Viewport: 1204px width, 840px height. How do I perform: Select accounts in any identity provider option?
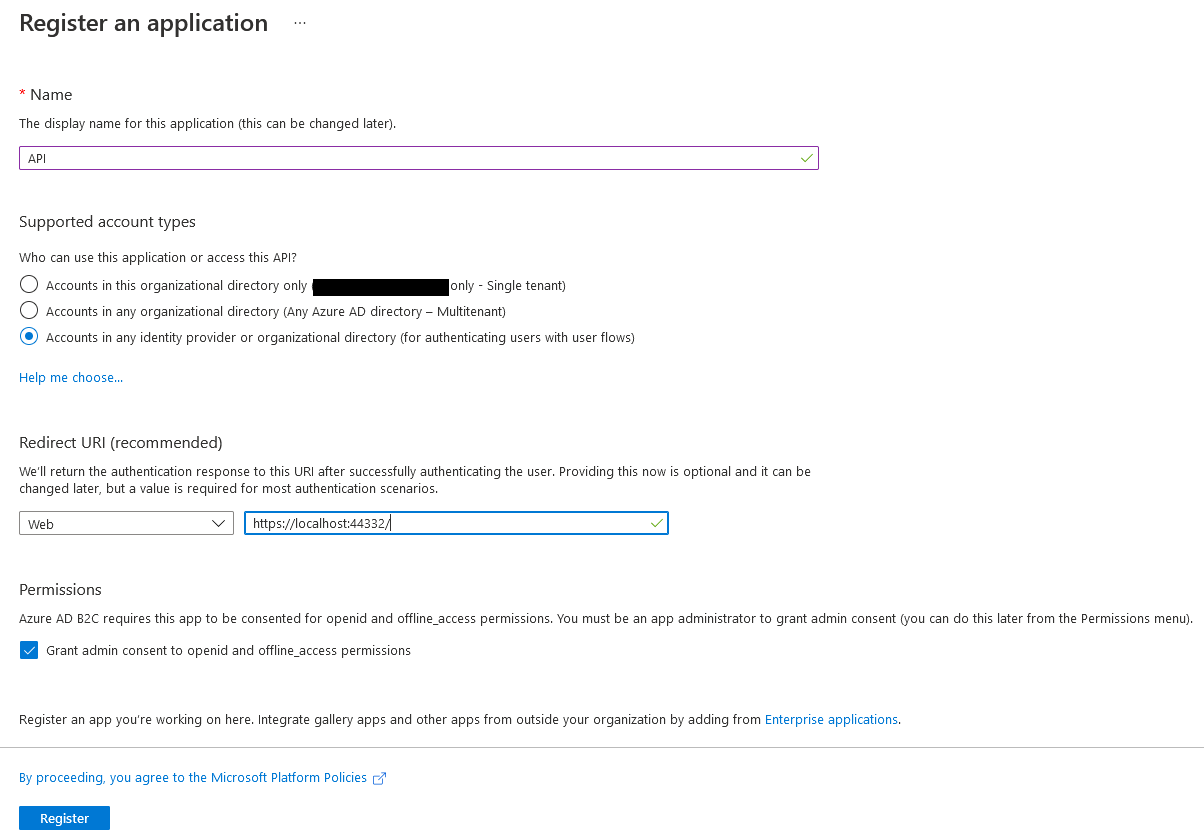pos(29,337)
